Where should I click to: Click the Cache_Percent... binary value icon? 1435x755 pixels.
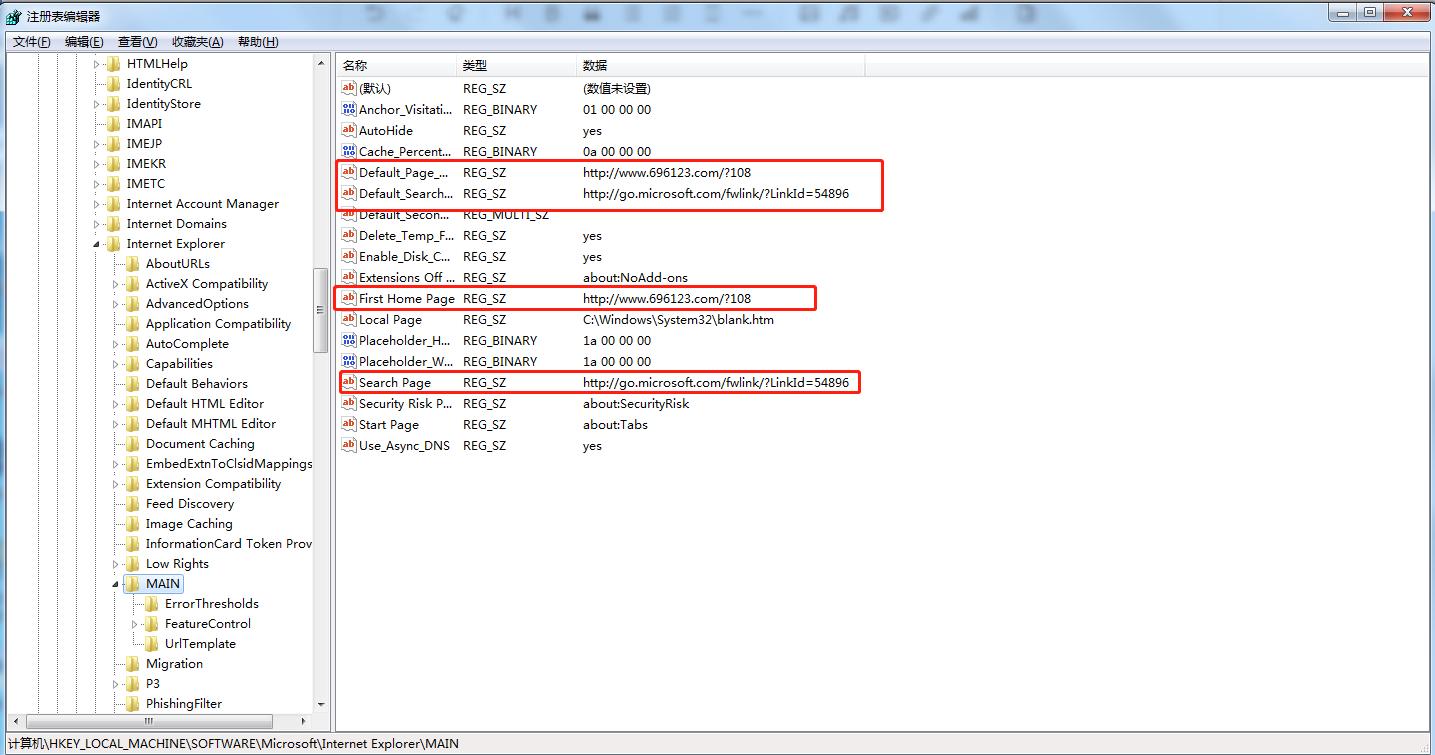(x=349, y=151)
